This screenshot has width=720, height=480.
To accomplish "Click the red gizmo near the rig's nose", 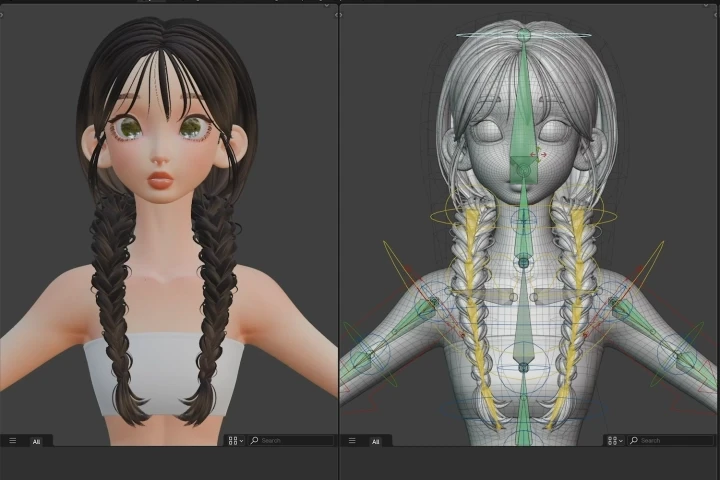I will [x=542, y=155].
